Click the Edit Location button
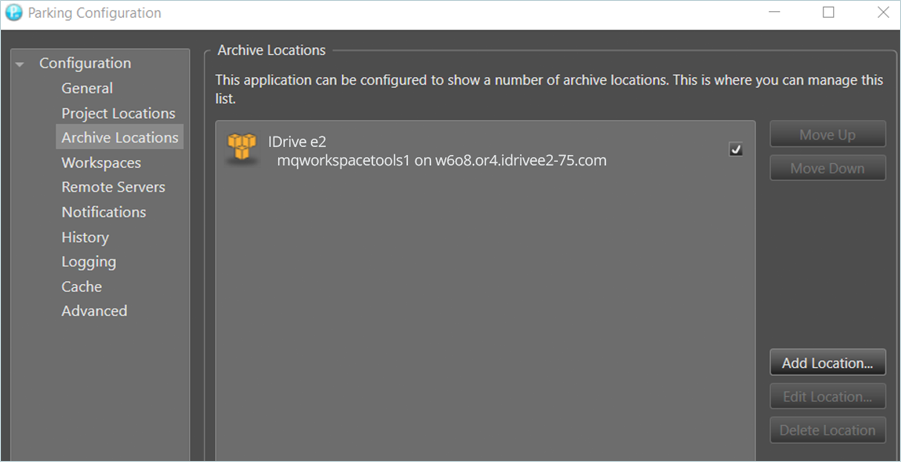Image resolution: width=901 pixels, height=462 pixels. pos(827,397)
